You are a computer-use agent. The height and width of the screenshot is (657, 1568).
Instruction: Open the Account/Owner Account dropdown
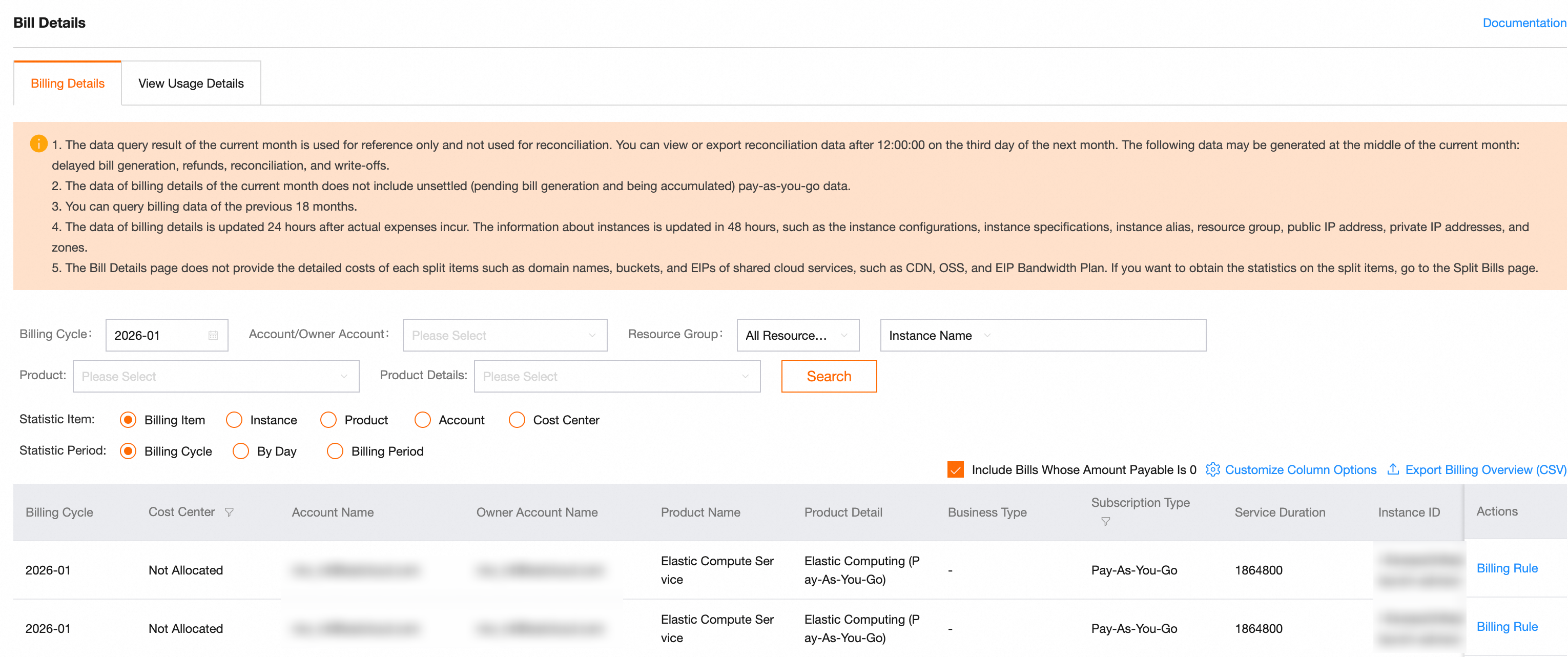point(505,336)
